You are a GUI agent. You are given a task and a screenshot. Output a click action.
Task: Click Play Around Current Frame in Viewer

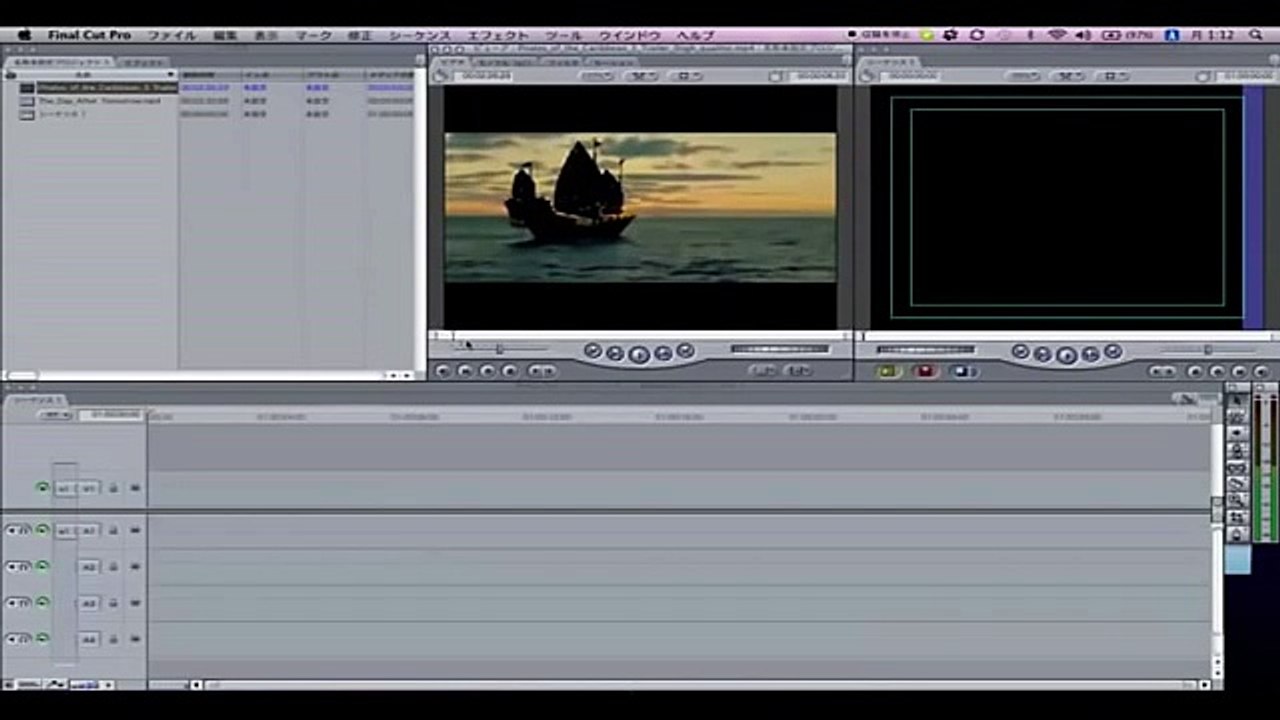click(662, 353)
